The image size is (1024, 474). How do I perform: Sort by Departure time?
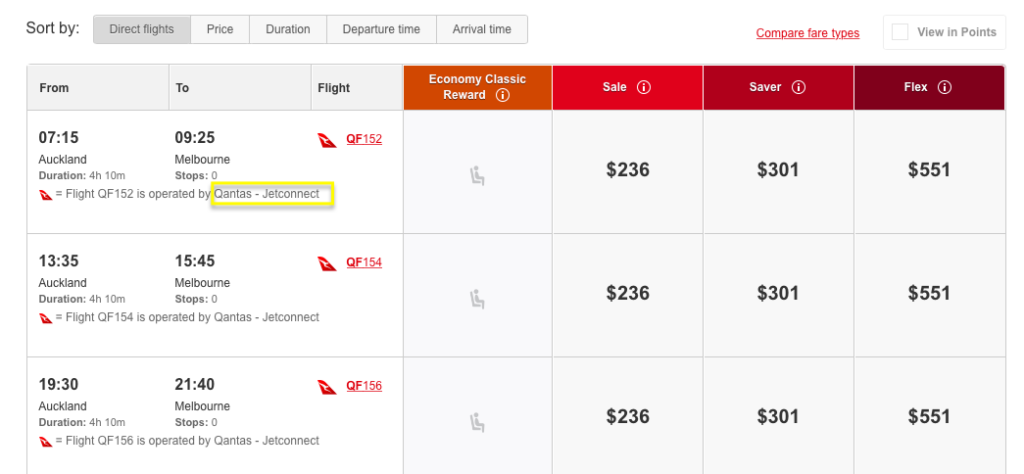[381, 29]
